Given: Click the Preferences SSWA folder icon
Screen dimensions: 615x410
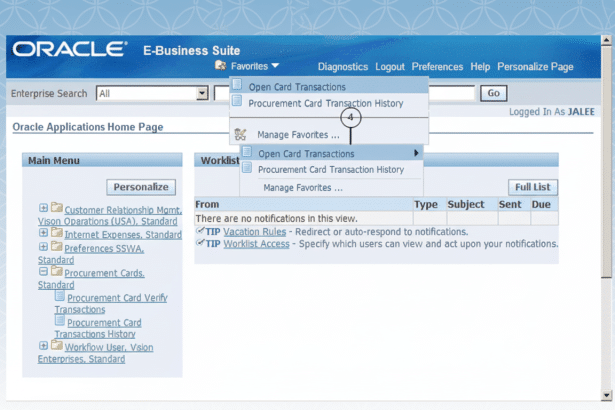Looking at the screenshot, I should point(56,246).
